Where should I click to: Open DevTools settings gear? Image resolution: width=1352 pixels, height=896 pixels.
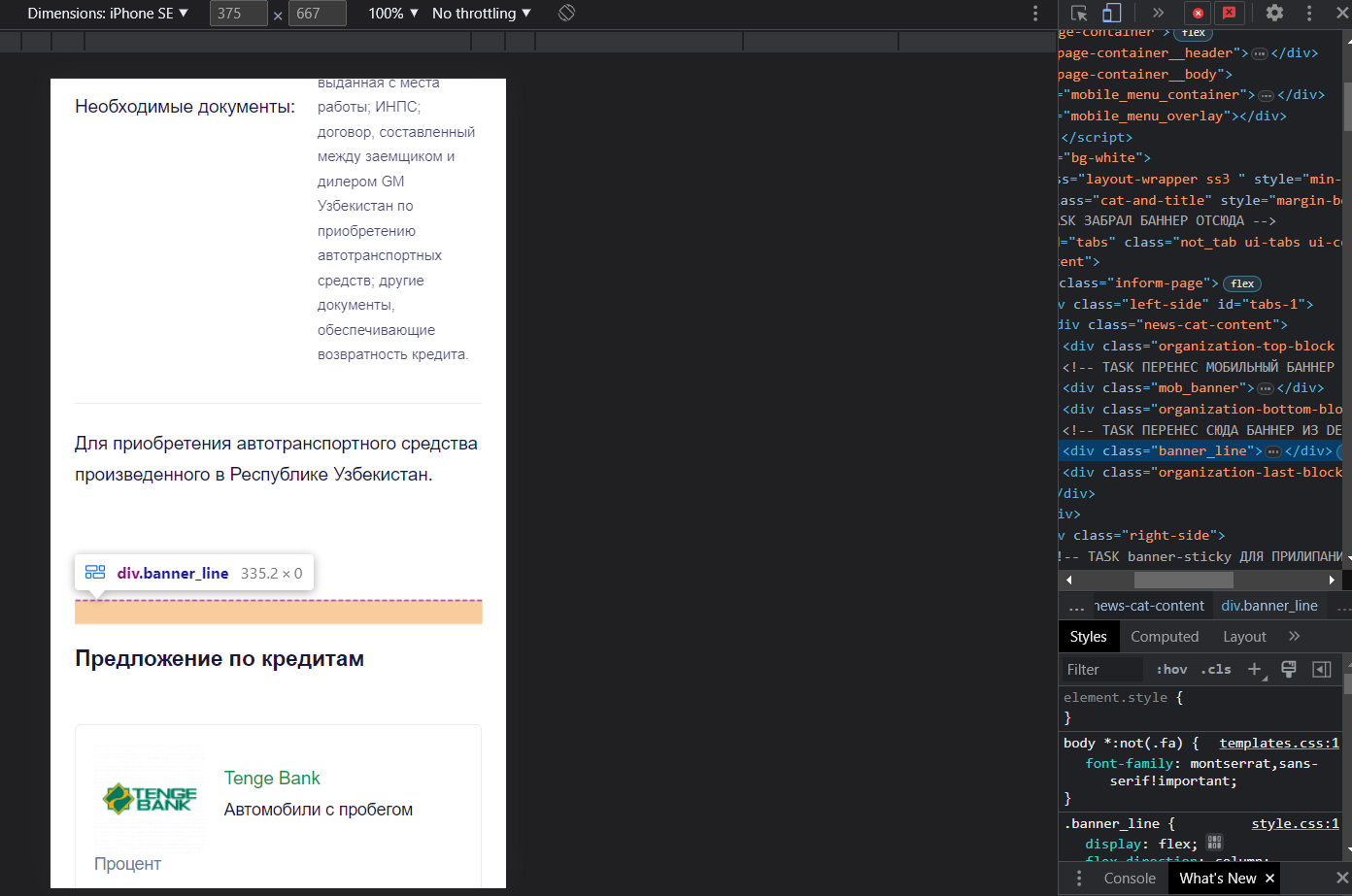click(x=1274, y=13)
